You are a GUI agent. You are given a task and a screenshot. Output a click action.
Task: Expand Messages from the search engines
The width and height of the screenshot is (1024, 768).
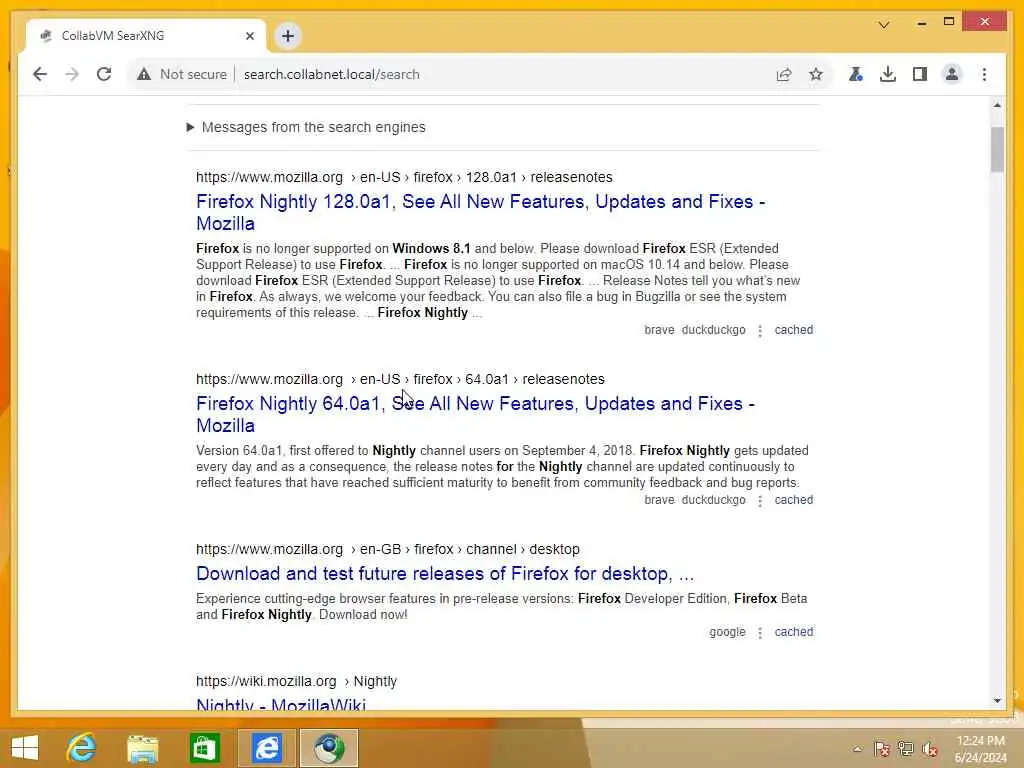pos(306,127)
